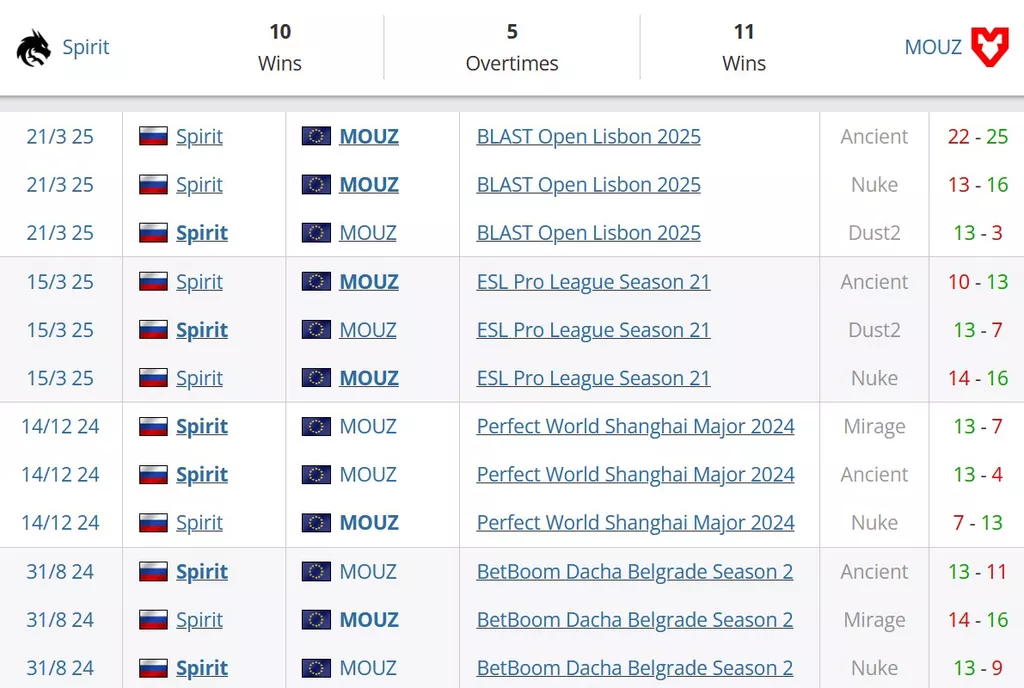This screenshot has width=1024, height=688.
Task: Click the Dust2 map label in the ESL Pro League row
Action: coord(874,330)
